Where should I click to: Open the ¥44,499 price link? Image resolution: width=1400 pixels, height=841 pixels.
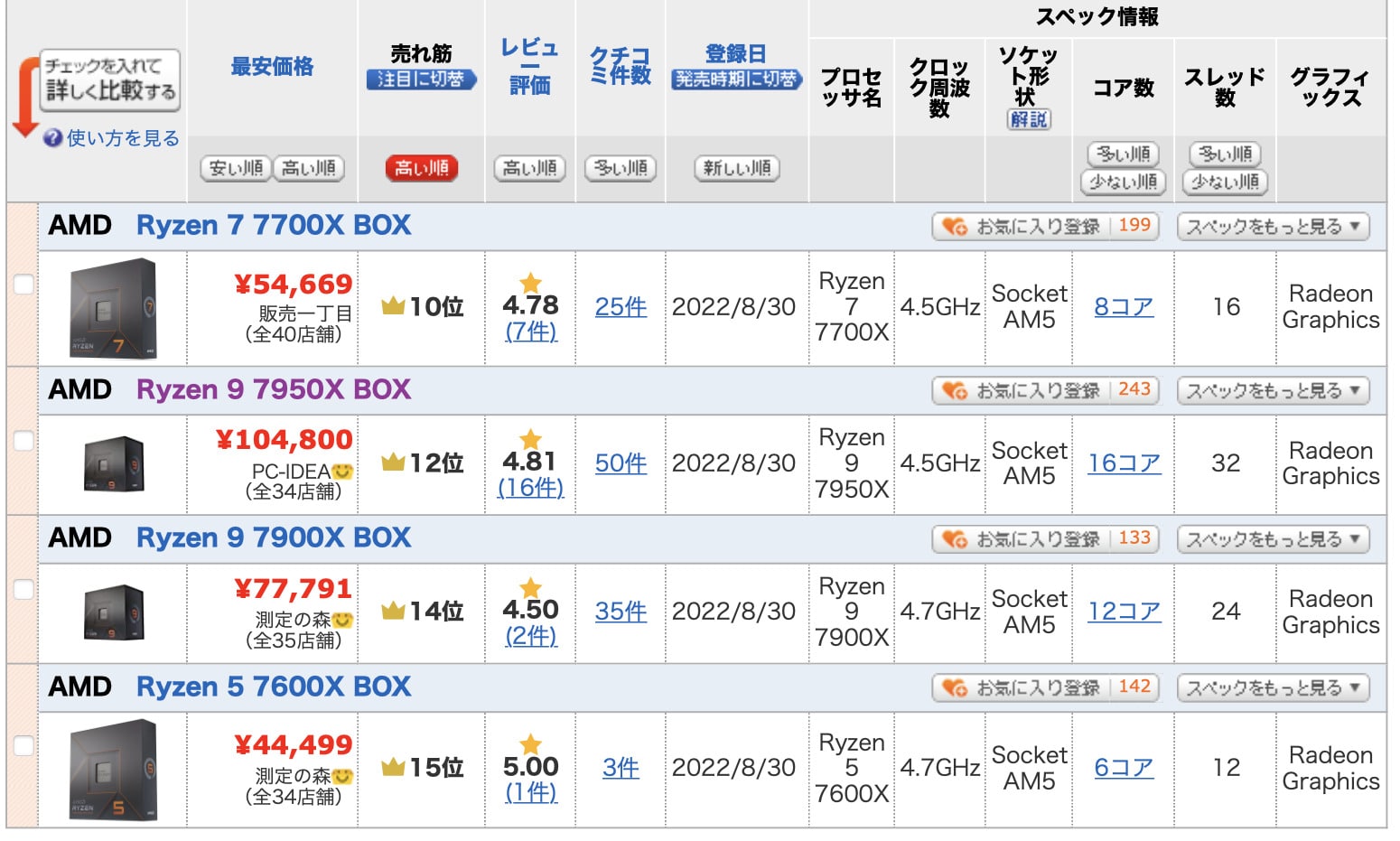pos(294,745)
